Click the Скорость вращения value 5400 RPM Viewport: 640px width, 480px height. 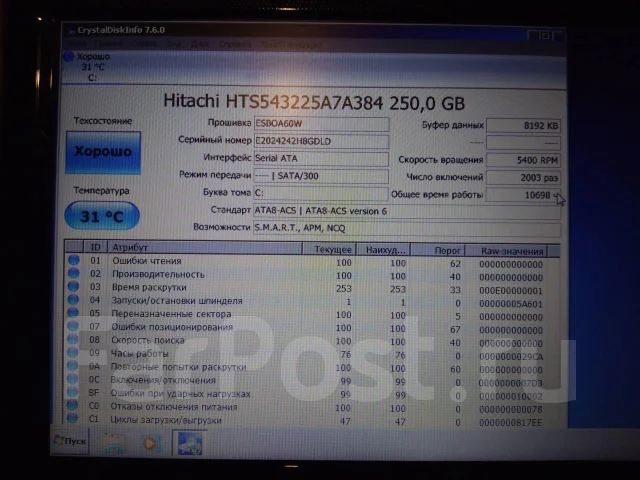pyautogui.click(x=523, y=160)
